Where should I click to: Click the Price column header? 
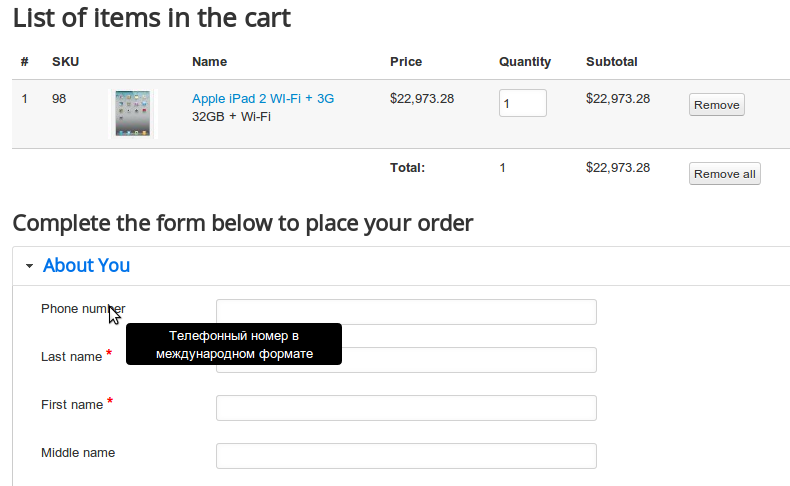pos(406,61)
